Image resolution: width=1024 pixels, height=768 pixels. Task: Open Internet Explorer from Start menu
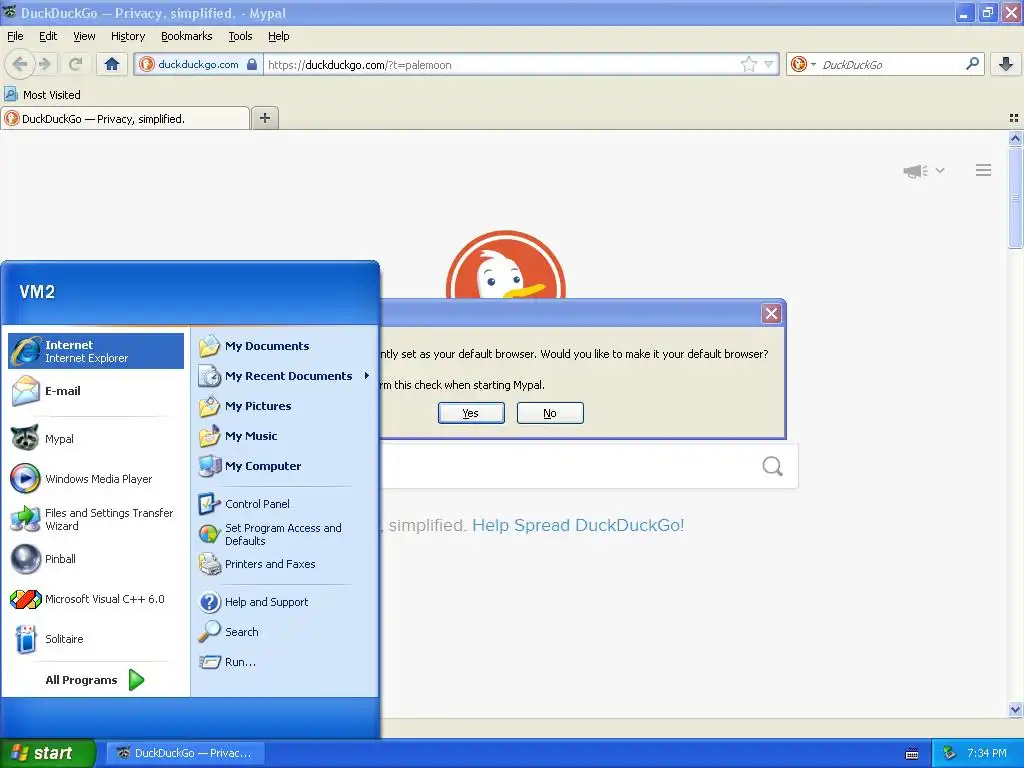coord(96,351)
